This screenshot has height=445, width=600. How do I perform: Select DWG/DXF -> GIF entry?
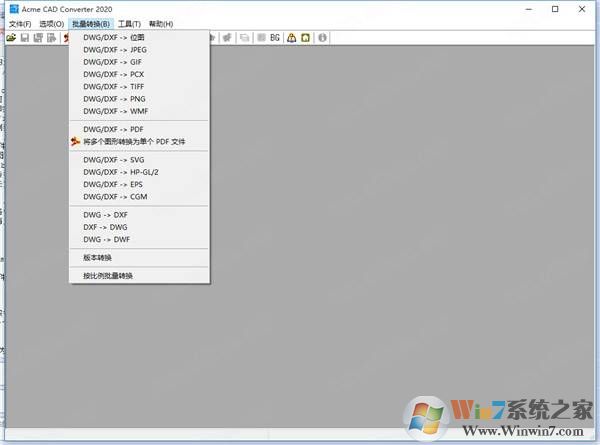point(139,62)
